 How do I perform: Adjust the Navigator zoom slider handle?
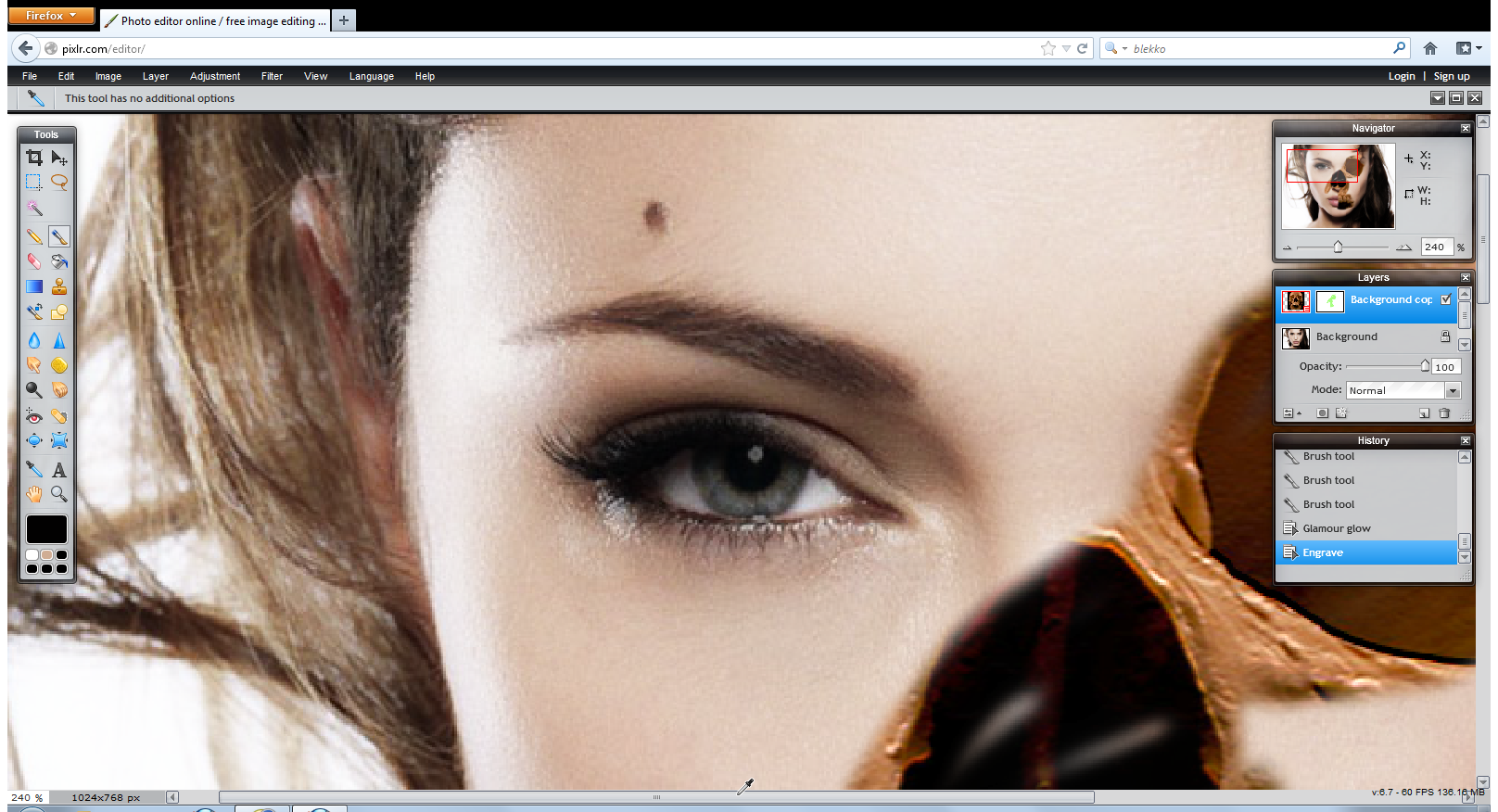(1338, 247)
